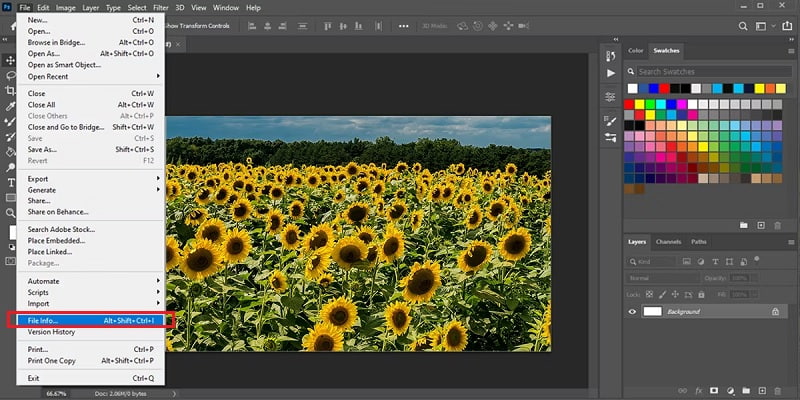Screen dimensions: 800x400
Task: Toggle the smart objects filter
Action: [x=743, y=262]
